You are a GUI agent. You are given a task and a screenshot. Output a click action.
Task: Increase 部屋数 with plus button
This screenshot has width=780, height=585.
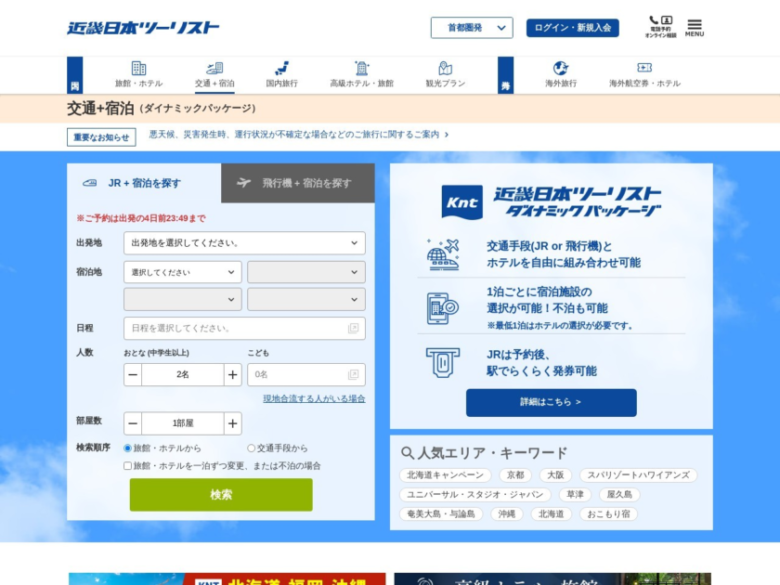[232, 423]
